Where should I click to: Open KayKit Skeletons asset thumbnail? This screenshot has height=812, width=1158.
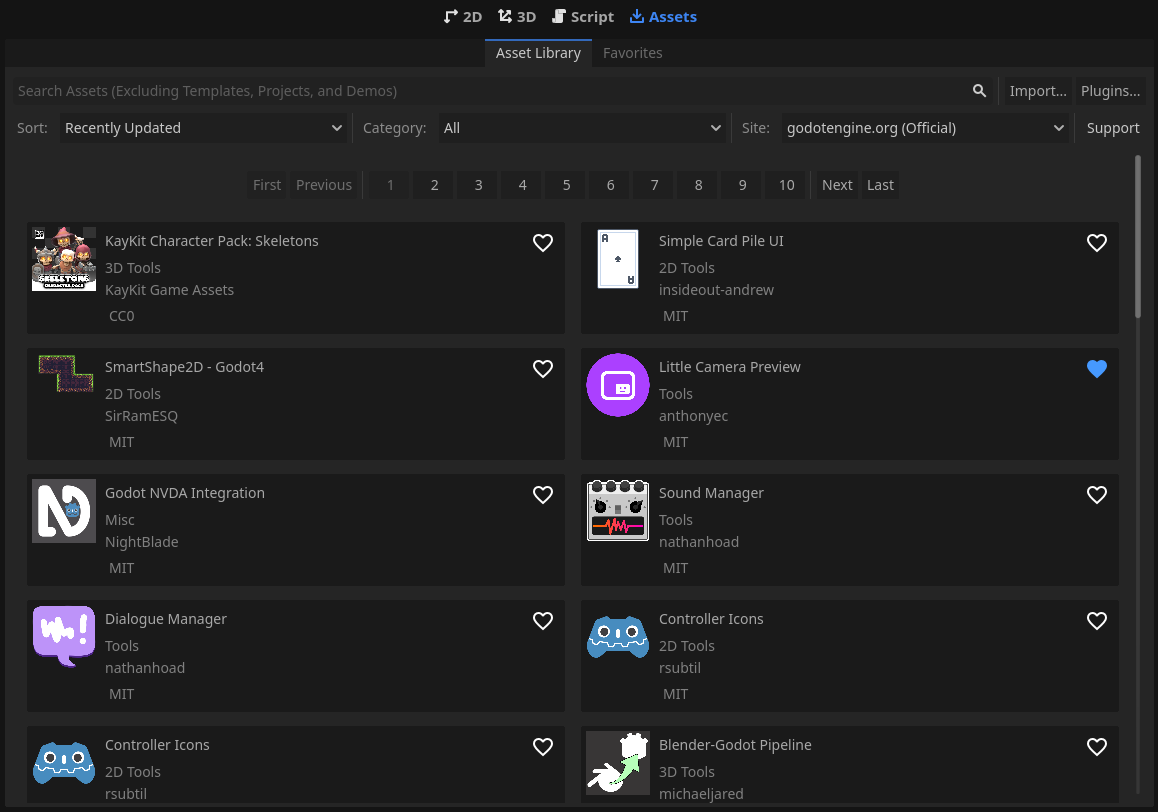[64, 259]
